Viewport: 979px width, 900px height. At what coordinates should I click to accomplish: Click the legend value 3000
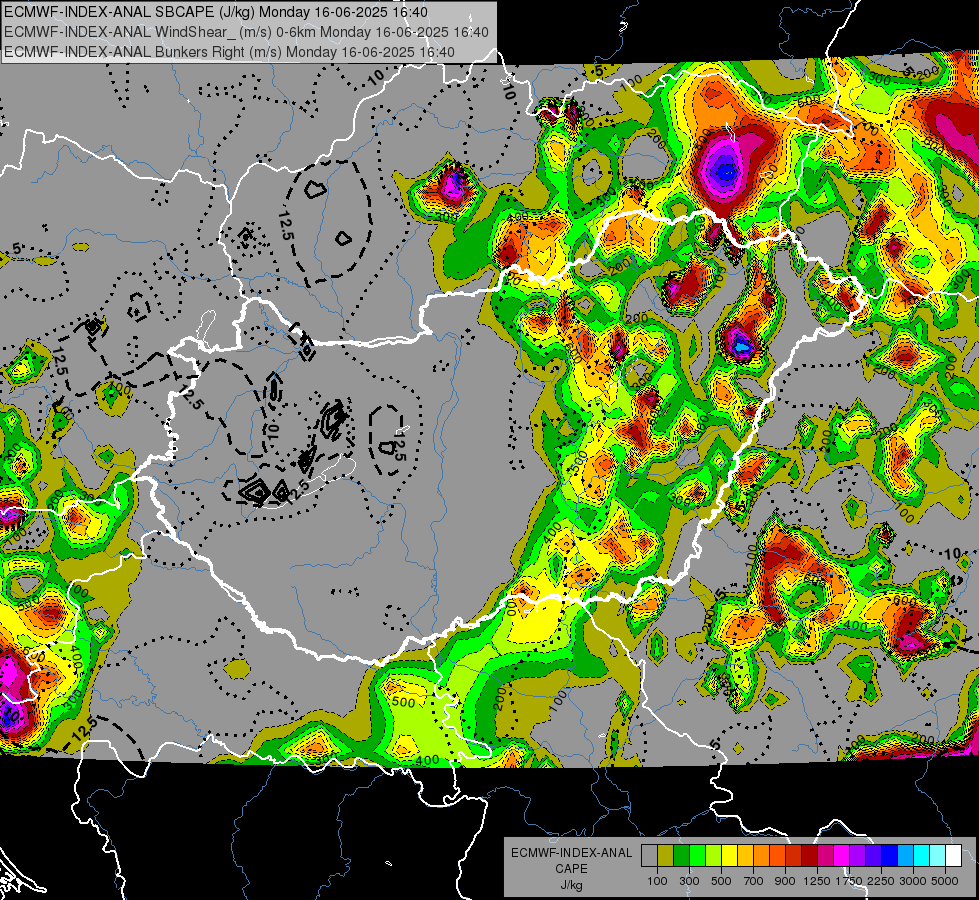pyautogui.click(x=913, y=881)
